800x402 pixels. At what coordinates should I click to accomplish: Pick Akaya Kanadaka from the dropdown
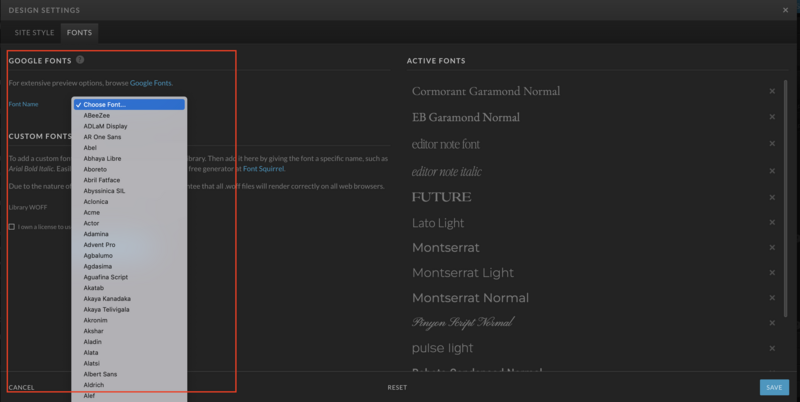pyautogui.click(x=129, y=298)
